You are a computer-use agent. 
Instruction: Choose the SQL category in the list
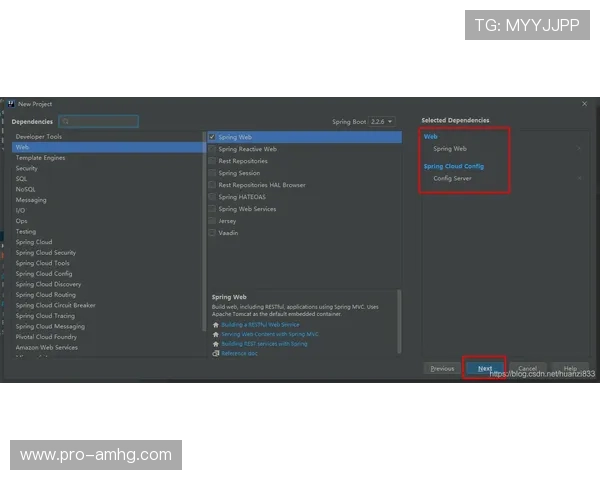pos(22,179)
